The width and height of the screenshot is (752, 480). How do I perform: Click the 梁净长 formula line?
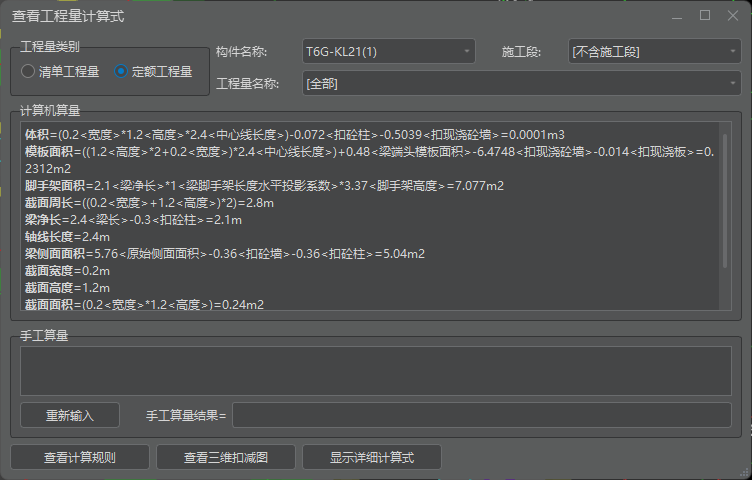133,220
